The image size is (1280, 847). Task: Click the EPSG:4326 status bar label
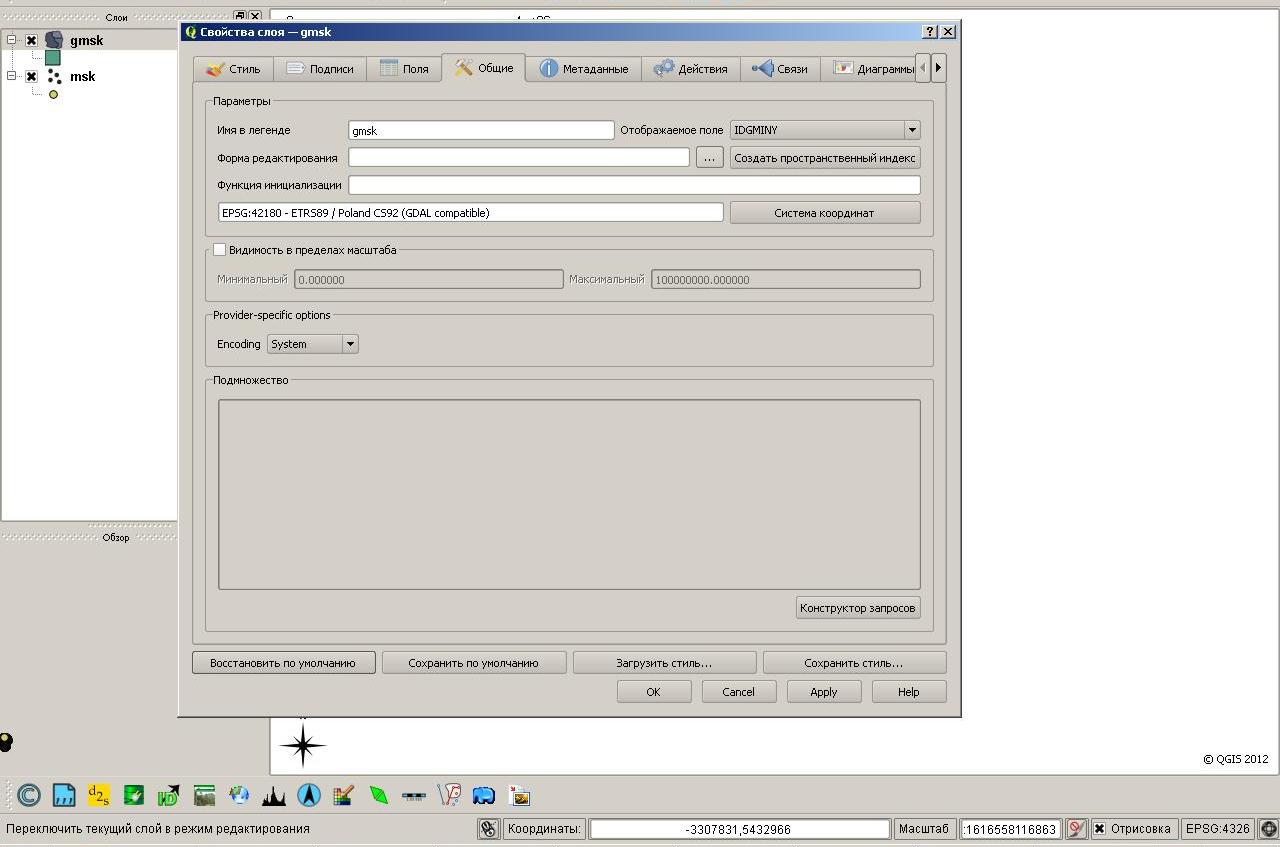tap(1218, 829)
